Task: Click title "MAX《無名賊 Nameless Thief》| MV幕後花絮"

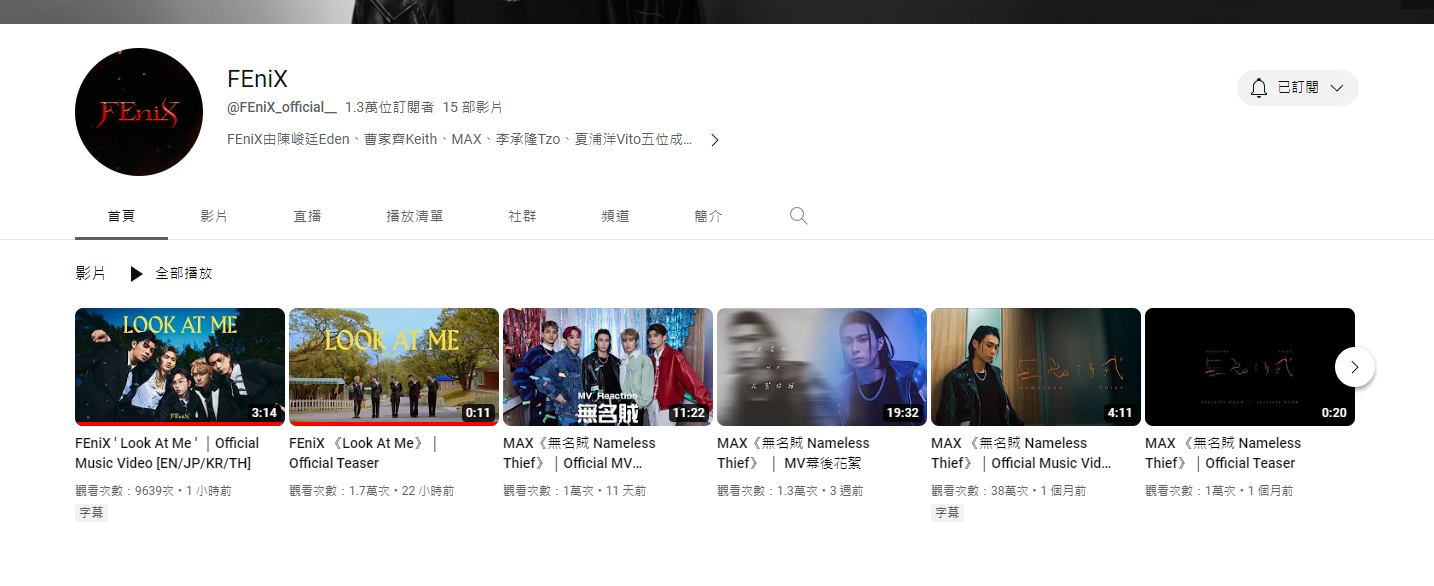Action: pyautogui.click(x=793, y=453)
